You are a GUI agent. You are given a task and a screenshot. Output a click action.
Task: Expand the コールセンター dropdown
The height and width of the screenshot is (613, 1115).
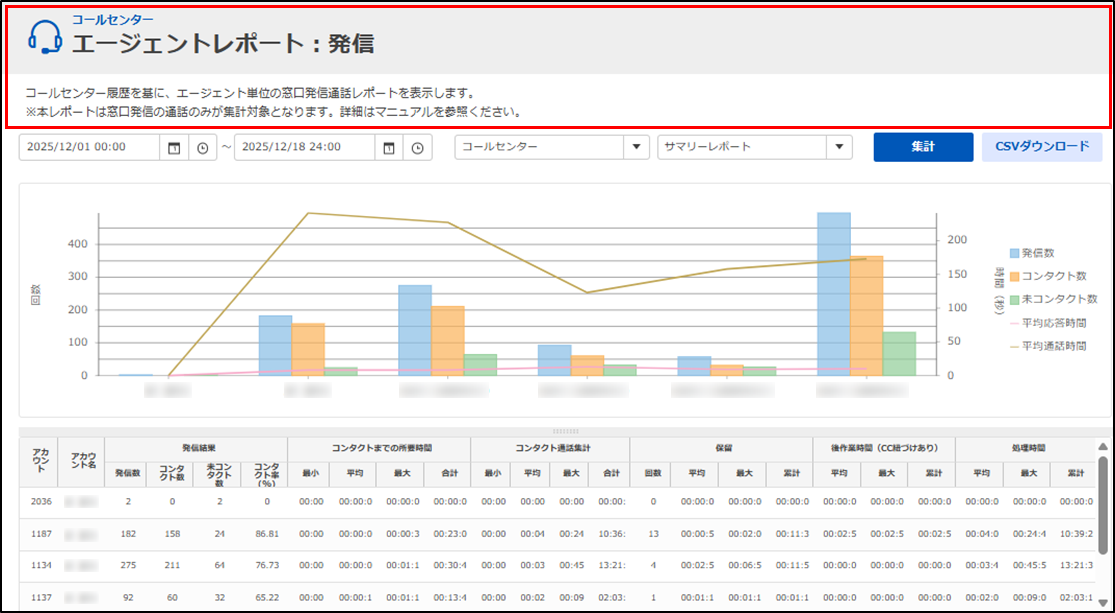(636, 148)
